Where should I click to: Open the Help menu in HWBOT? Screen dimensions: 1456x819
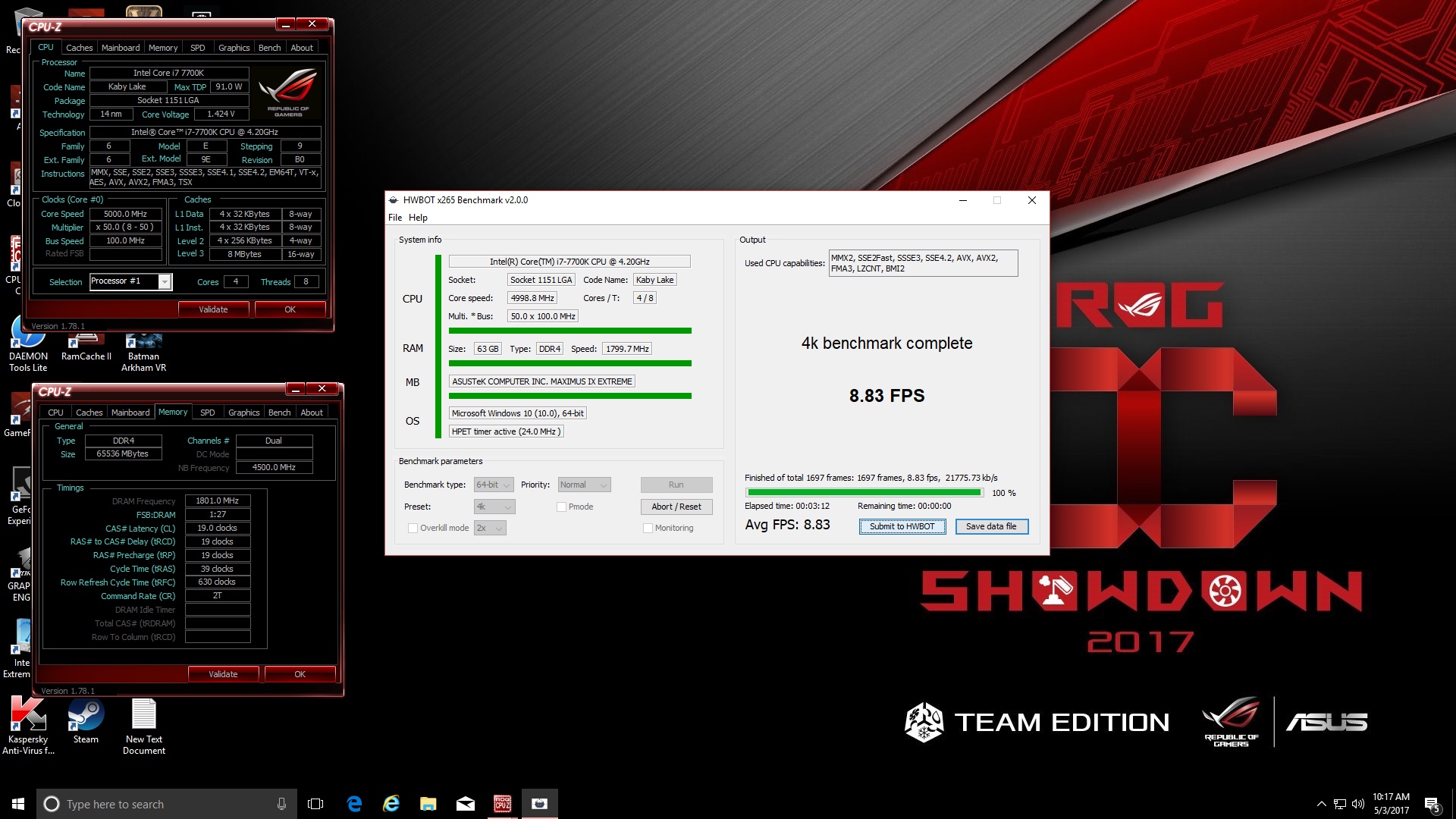coord(418,218)
